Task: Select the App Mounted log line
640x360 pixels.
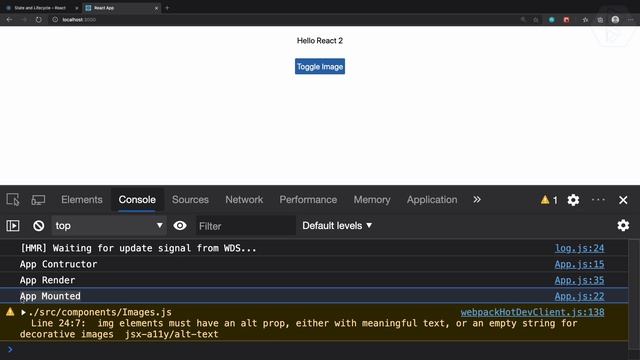Action: [50, 296]
